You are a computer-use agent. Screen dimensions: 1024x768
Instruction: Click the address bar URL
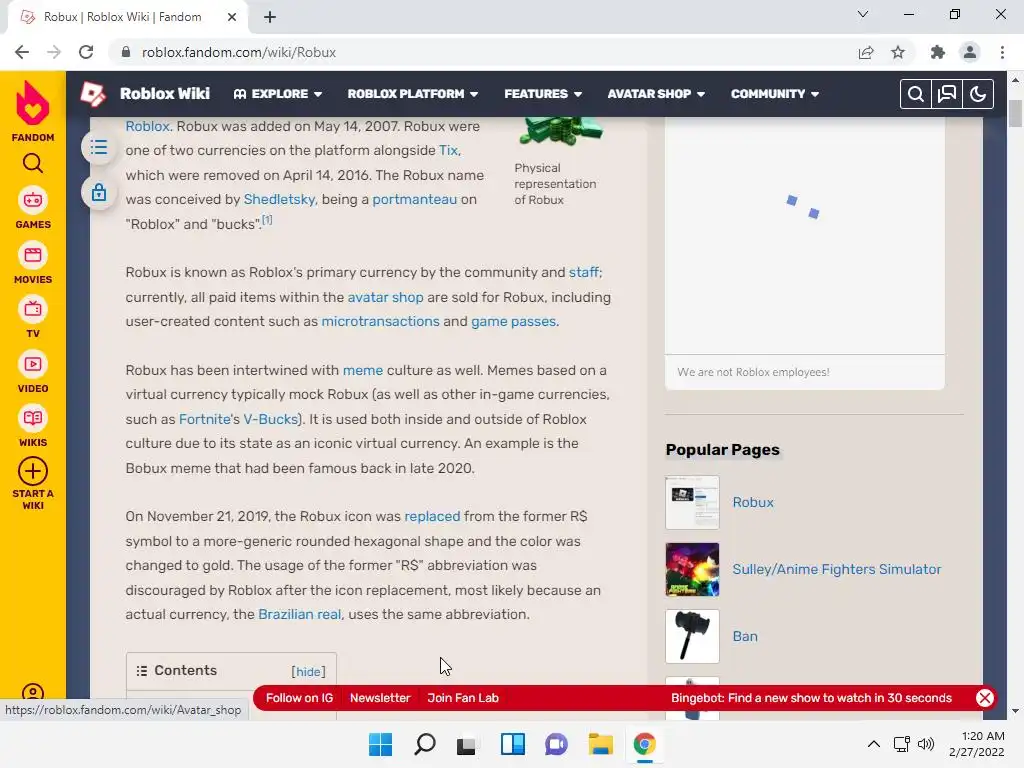(239, 52)
